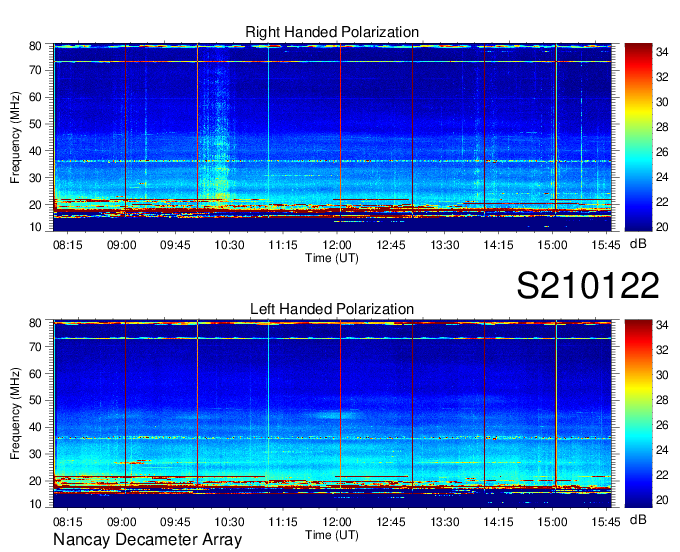Click the 15:45 tick under Left Handed plot
The height and width of the screenshot is (552, 680).
click(x=606, y=522)
